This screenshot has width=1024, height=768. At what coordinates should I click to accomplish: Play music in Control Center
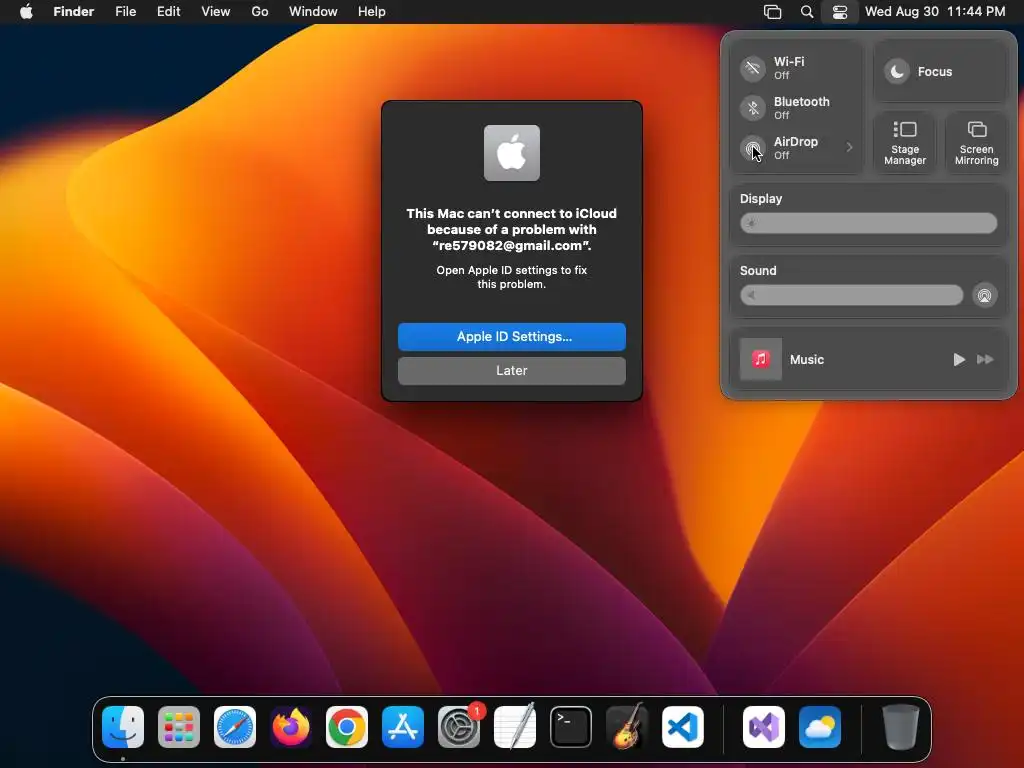[959, 359]
